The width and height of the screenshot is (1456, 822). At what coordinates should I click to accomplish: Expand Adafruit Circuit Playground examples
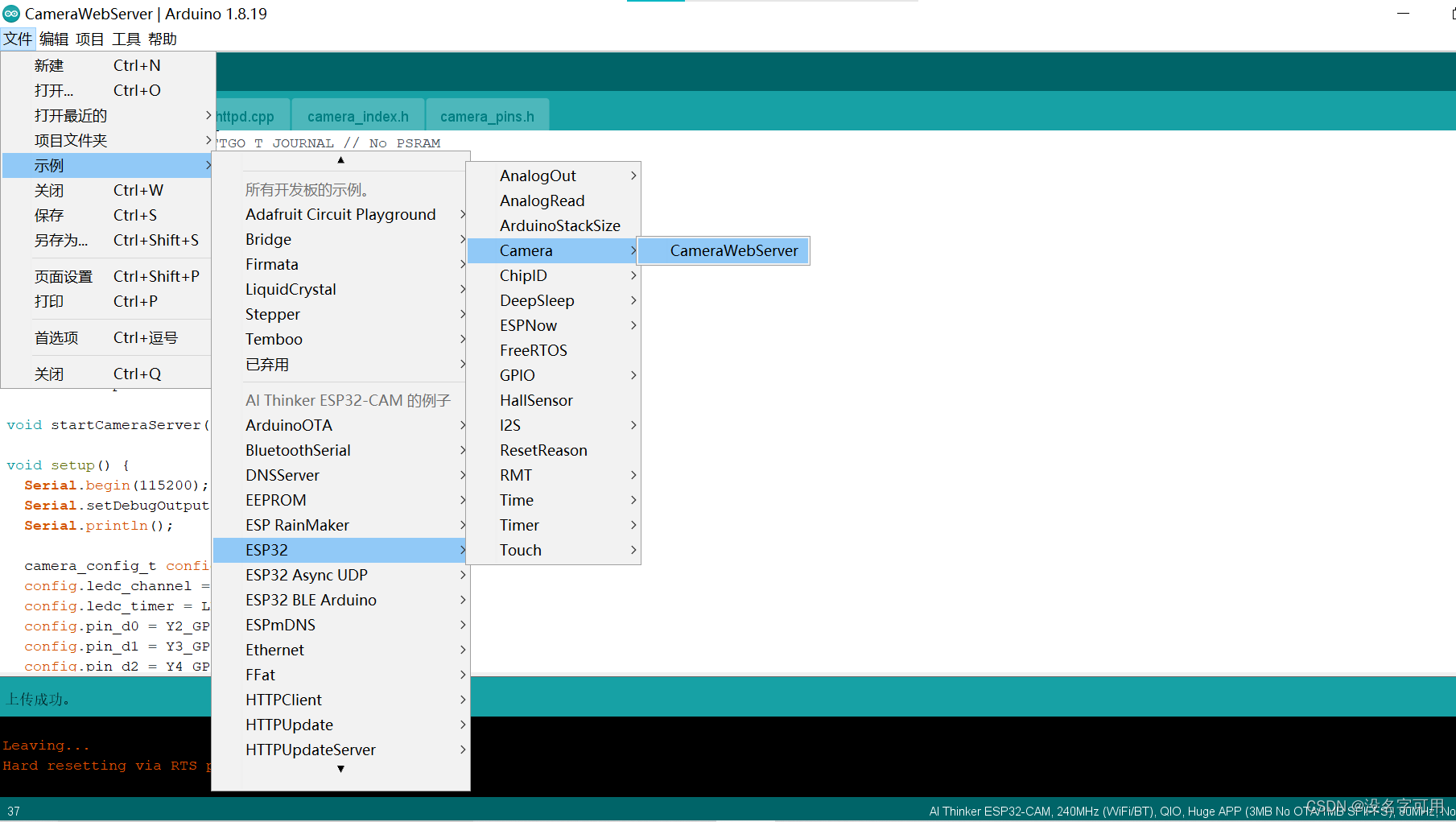(341, 214)
